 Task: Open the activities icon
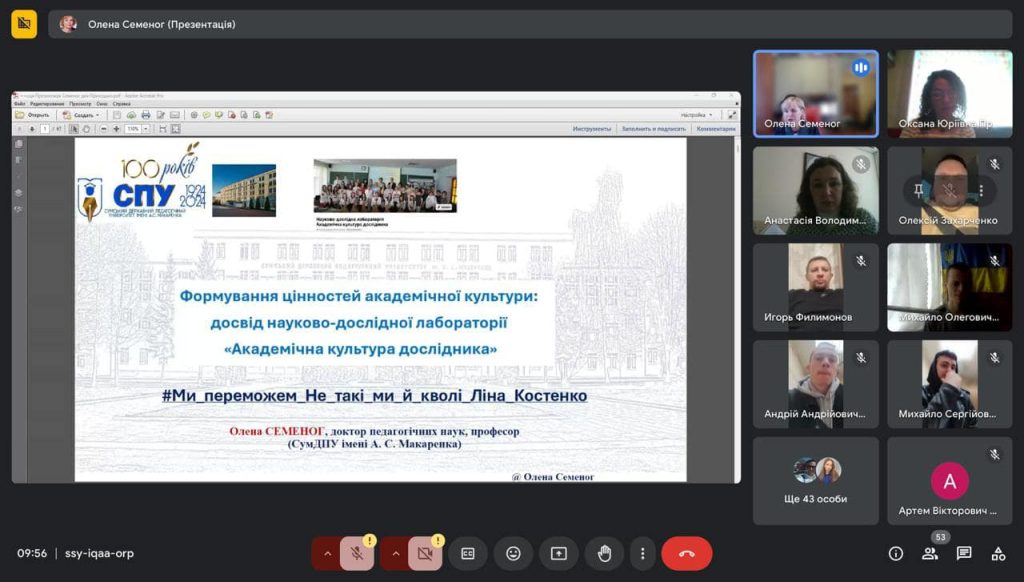(x=998, y=553)
